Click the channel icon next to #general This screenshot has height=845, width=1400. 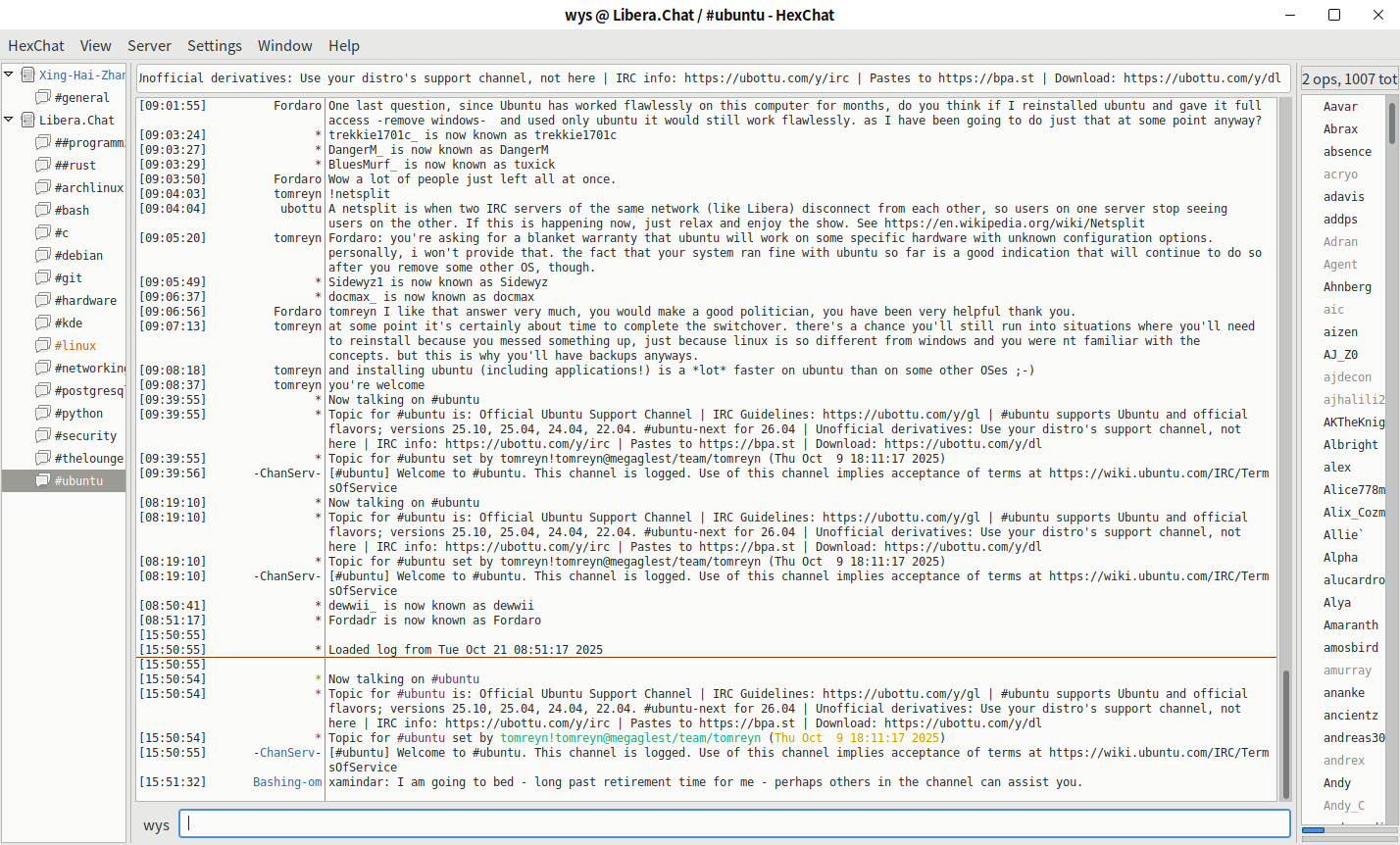click(43, 97)
